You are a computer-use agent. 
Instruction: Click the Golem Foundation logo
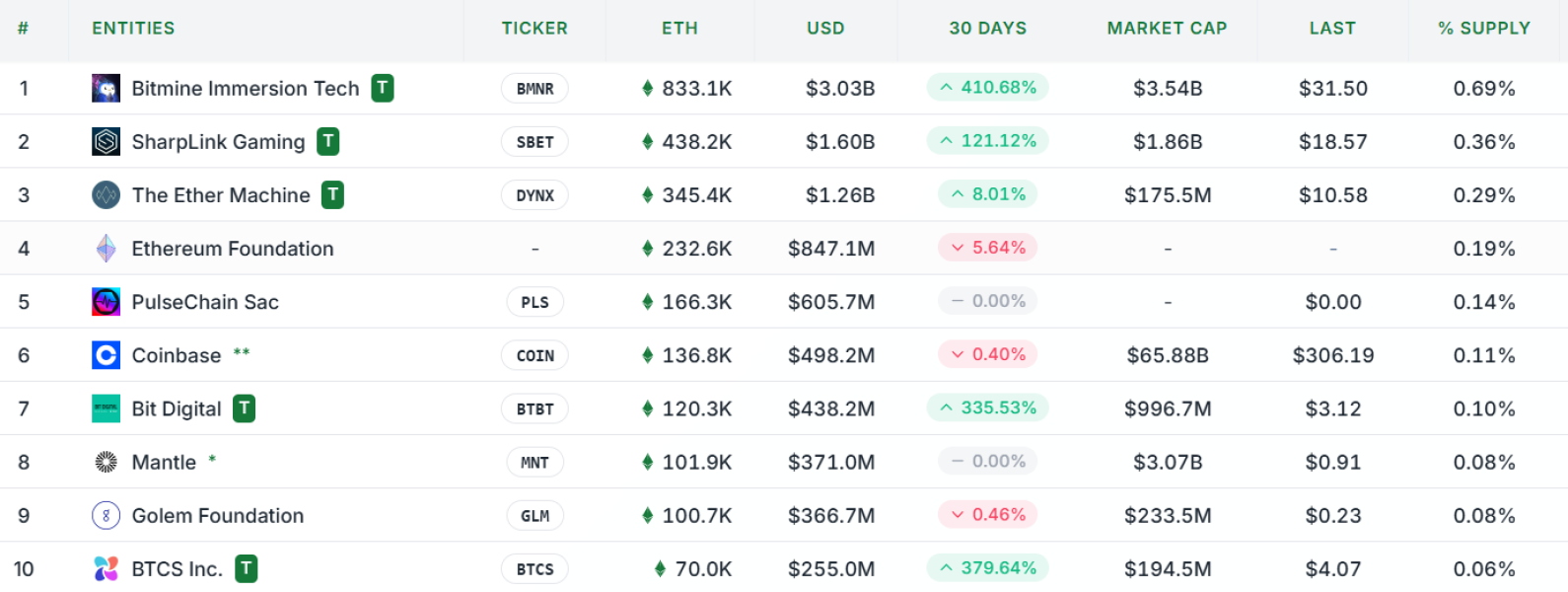[x=106, y=514]
